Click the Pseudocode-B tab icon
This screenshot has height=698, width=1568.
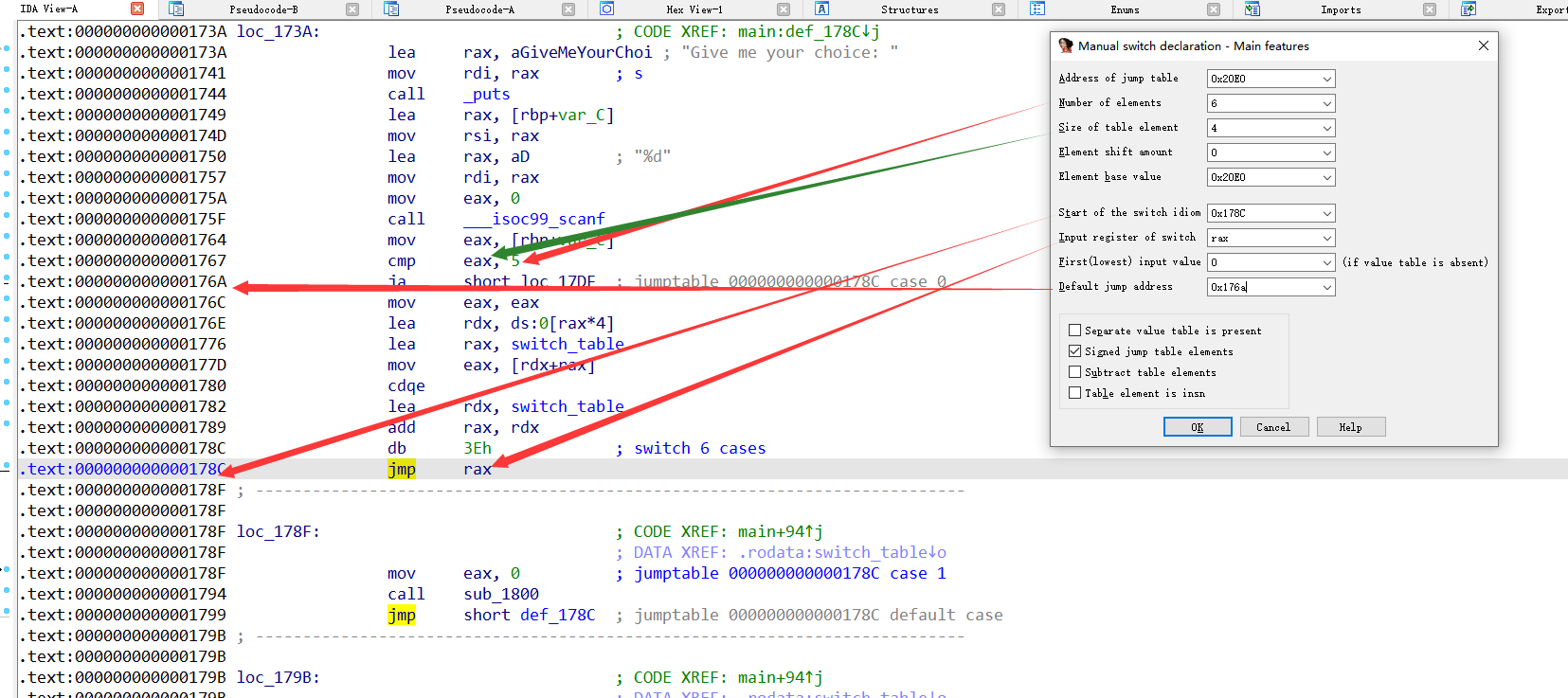[x=176, y=9]
